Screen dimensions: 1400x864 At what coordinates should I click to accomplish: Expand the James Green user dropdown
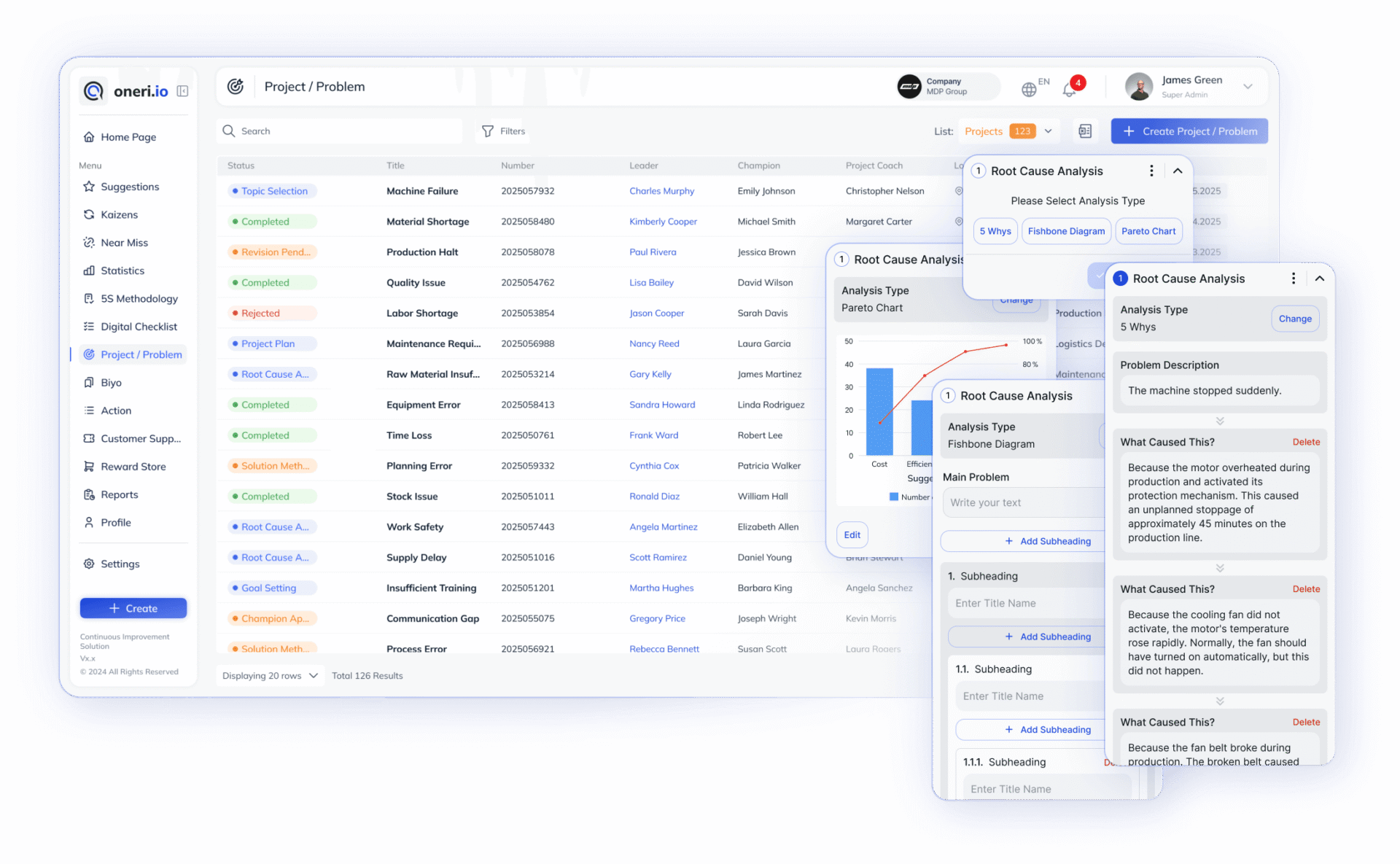pos(1248,87)
